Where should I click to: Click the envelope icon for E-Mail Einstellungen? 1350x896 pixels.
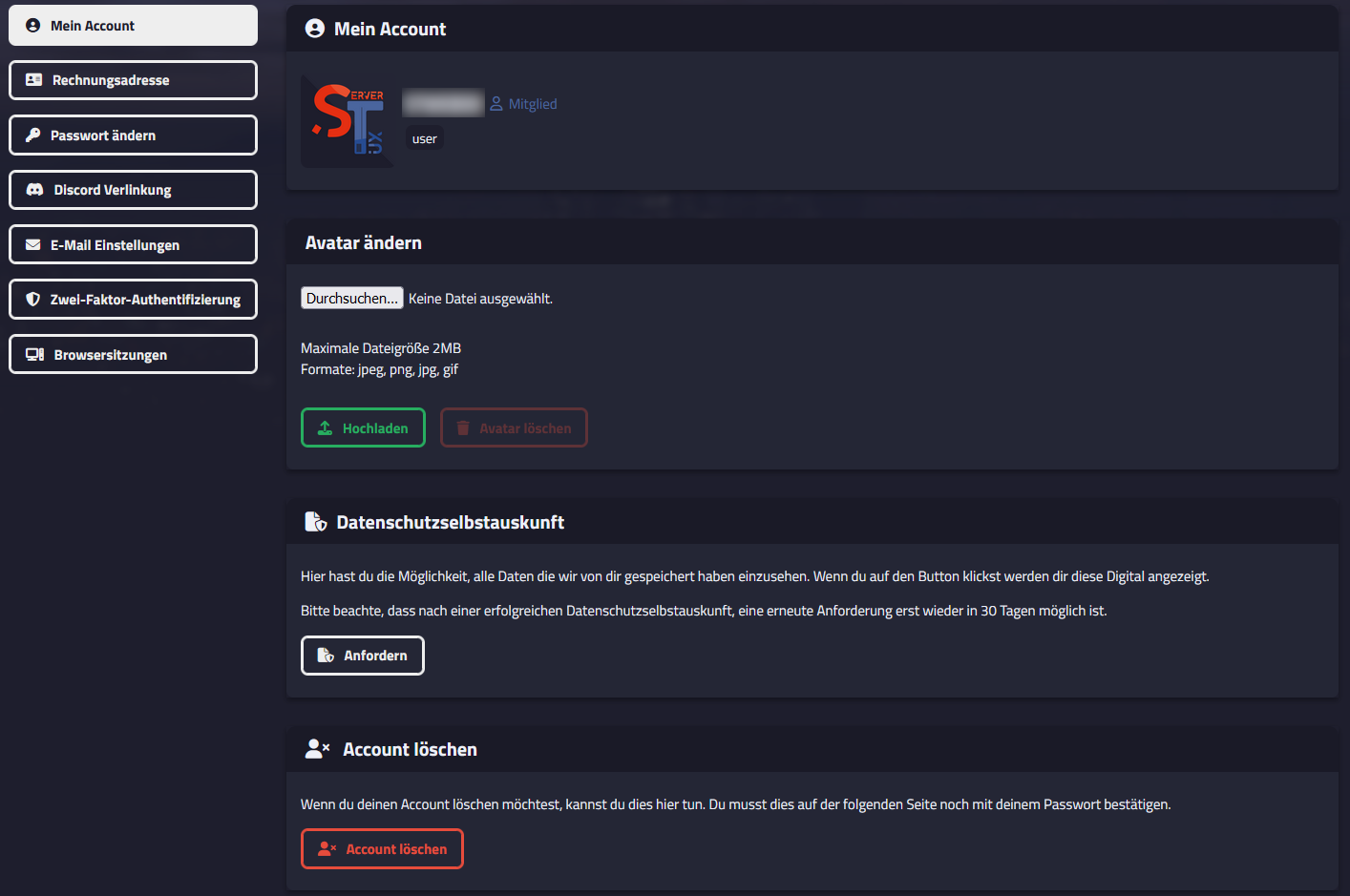(33, 245)
